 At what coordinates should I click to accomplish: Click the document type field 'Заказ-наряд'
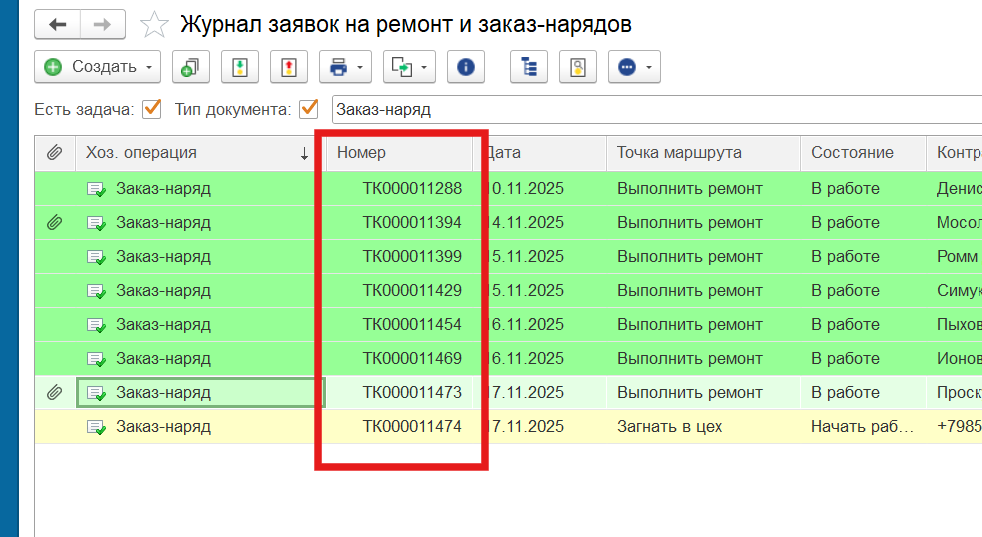point(650,109)
